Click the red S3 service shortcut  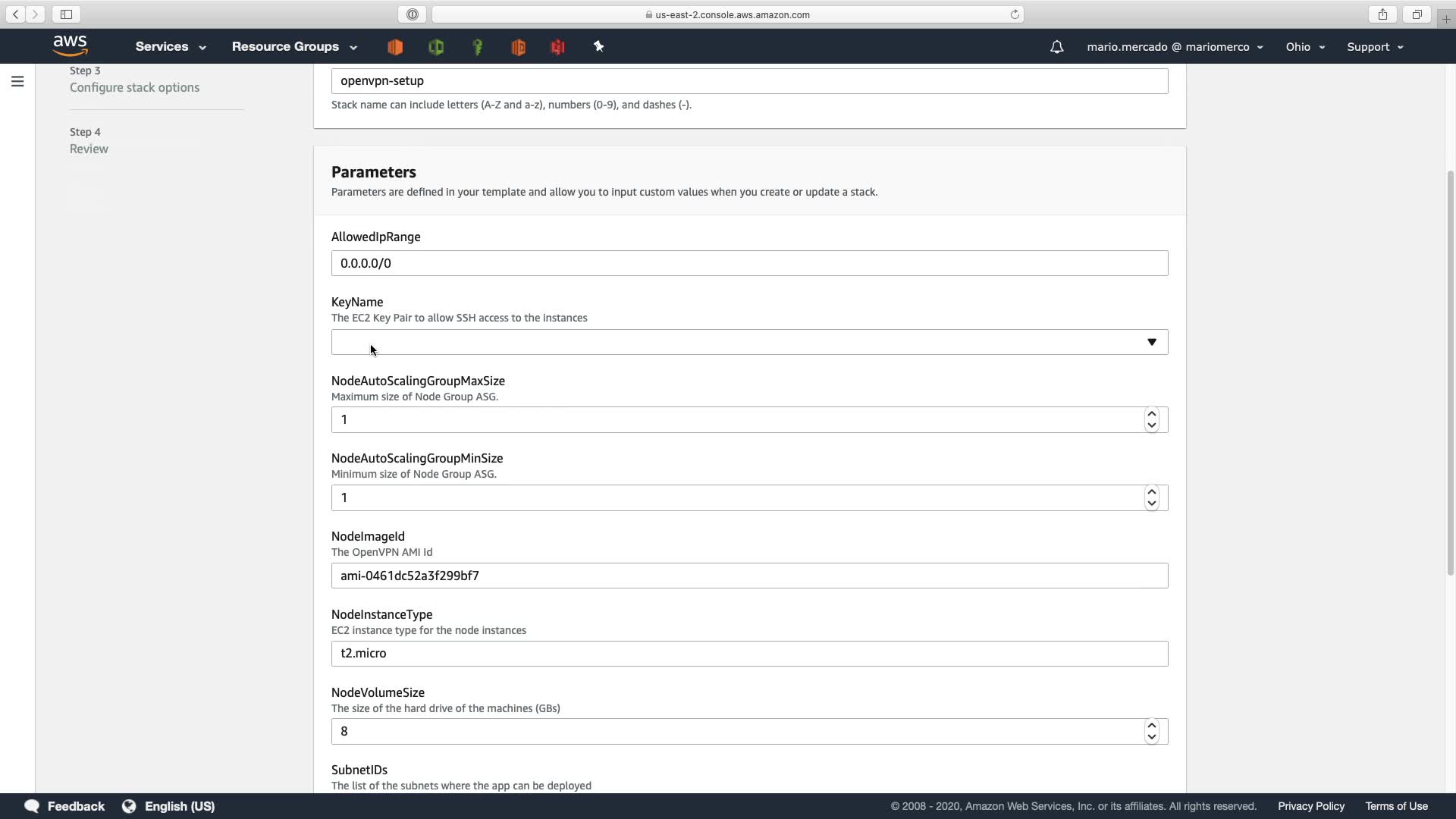[557, 47]
